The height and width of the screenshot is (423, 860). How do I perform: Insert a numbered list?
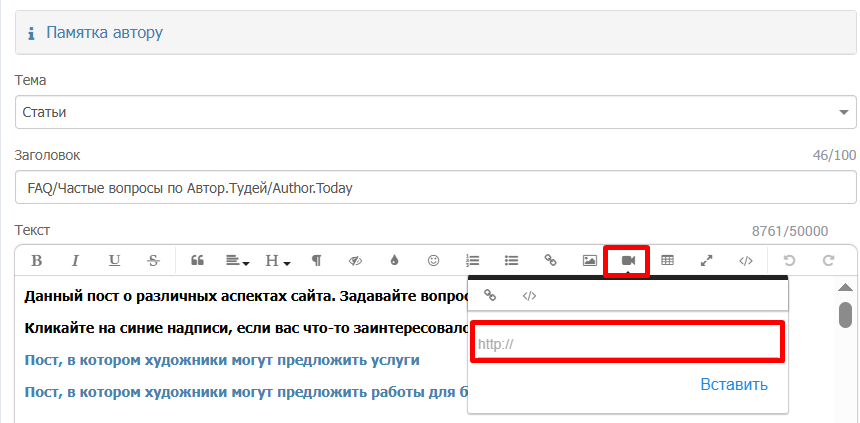[x=473, y=261]
